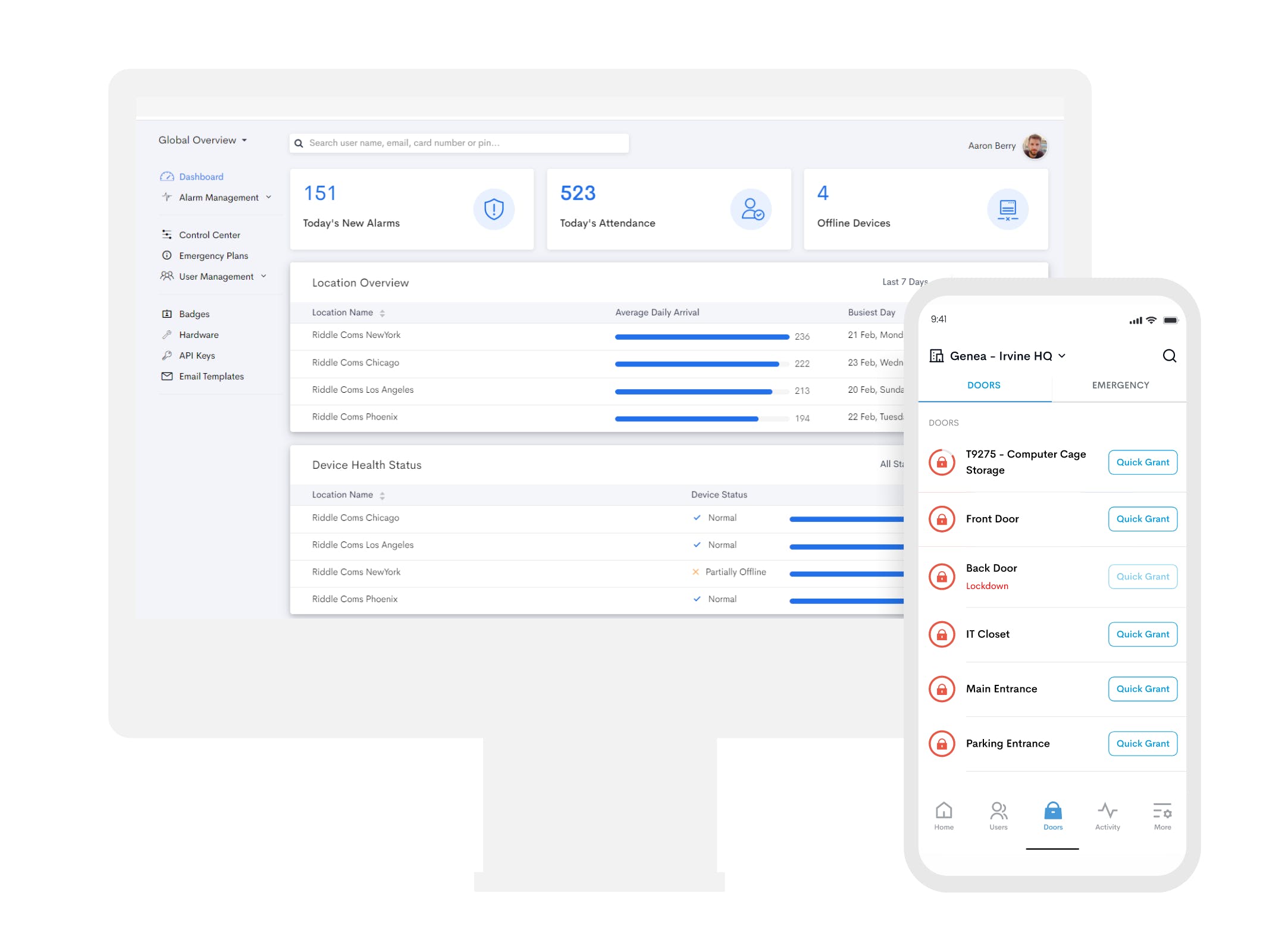Focus the user search input field
Image resolution: width=1285 pixels, height=952 pixels.
click(459, 143)
